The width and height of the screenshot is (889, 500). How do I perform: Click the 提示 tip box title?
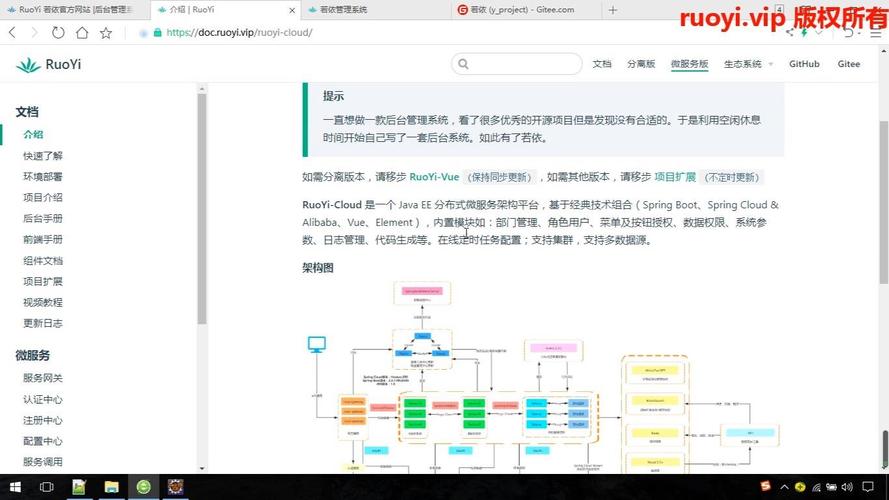click(333, 96)
